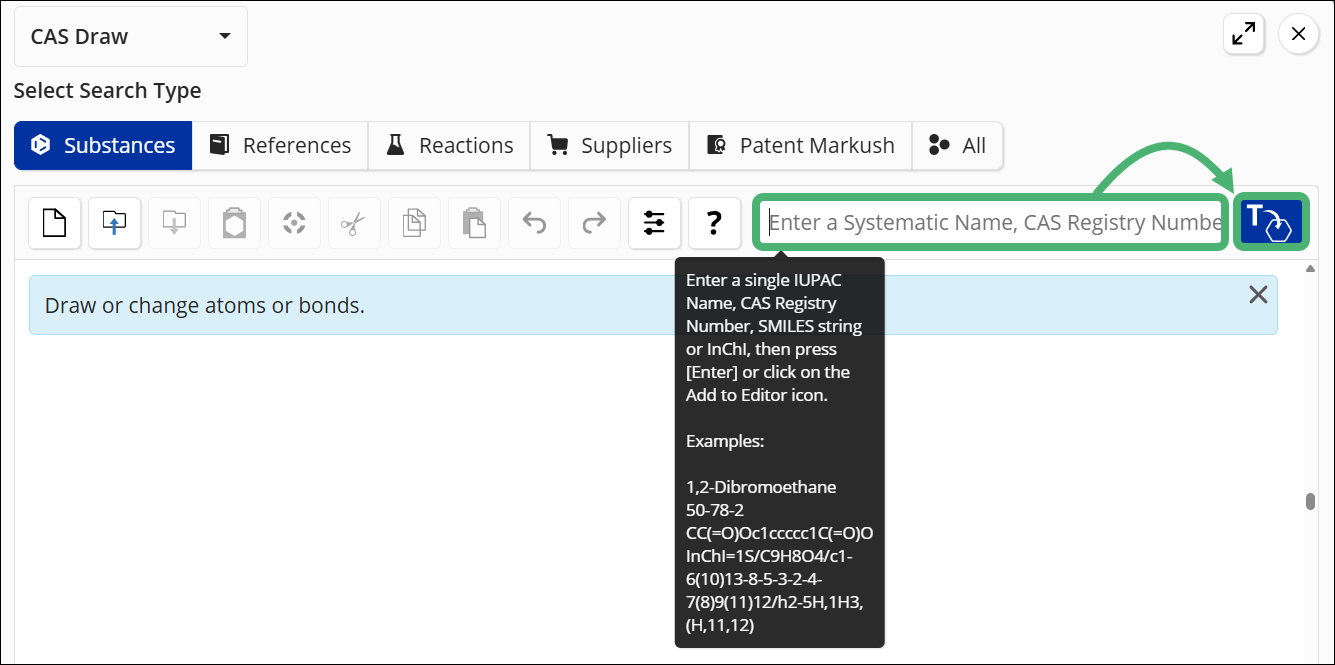Undo the last drawing action
1335x665 pixels.
(534, 222)
